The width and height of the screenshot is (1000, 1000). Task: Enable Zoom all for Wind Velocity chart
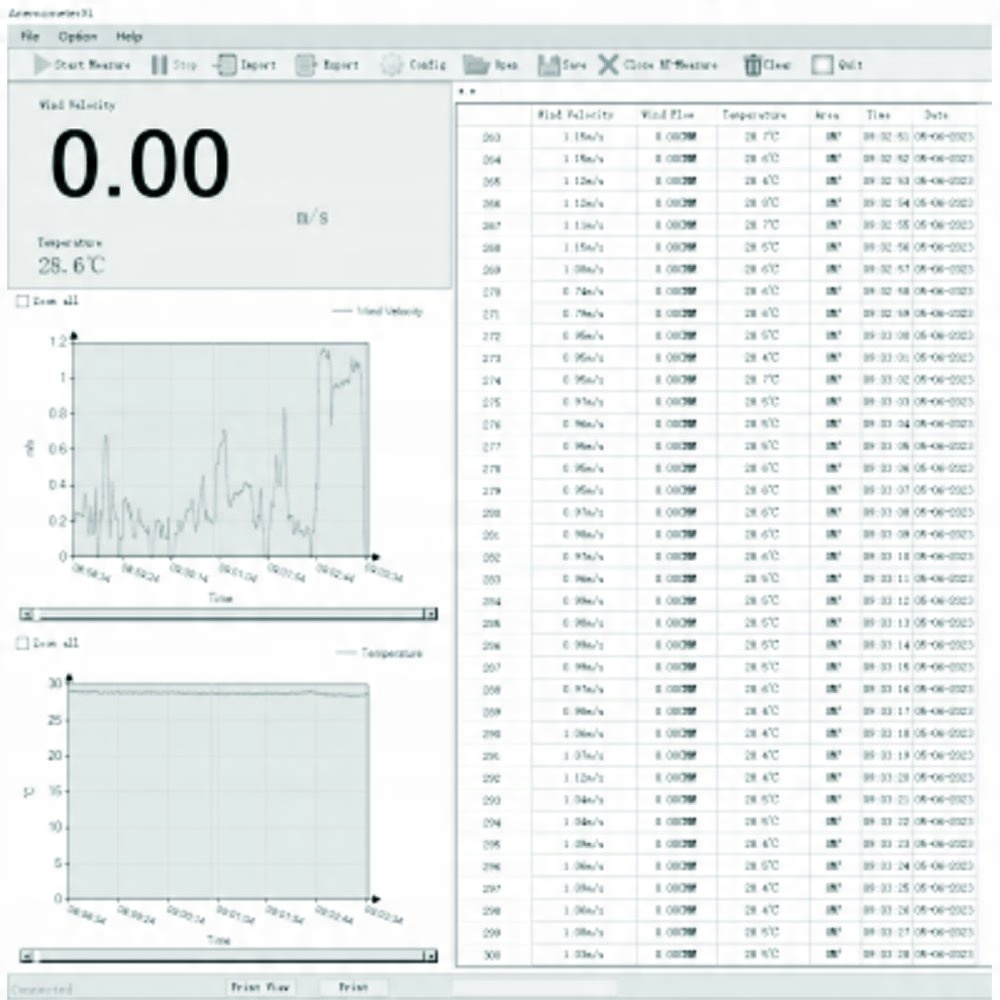coord(22,301)
